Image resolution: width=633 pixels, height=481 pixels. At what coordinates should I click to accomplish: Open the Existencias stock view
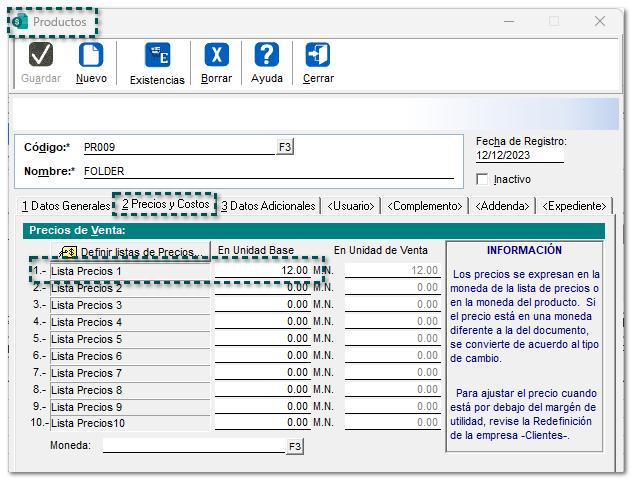click(x=157, y=56)
